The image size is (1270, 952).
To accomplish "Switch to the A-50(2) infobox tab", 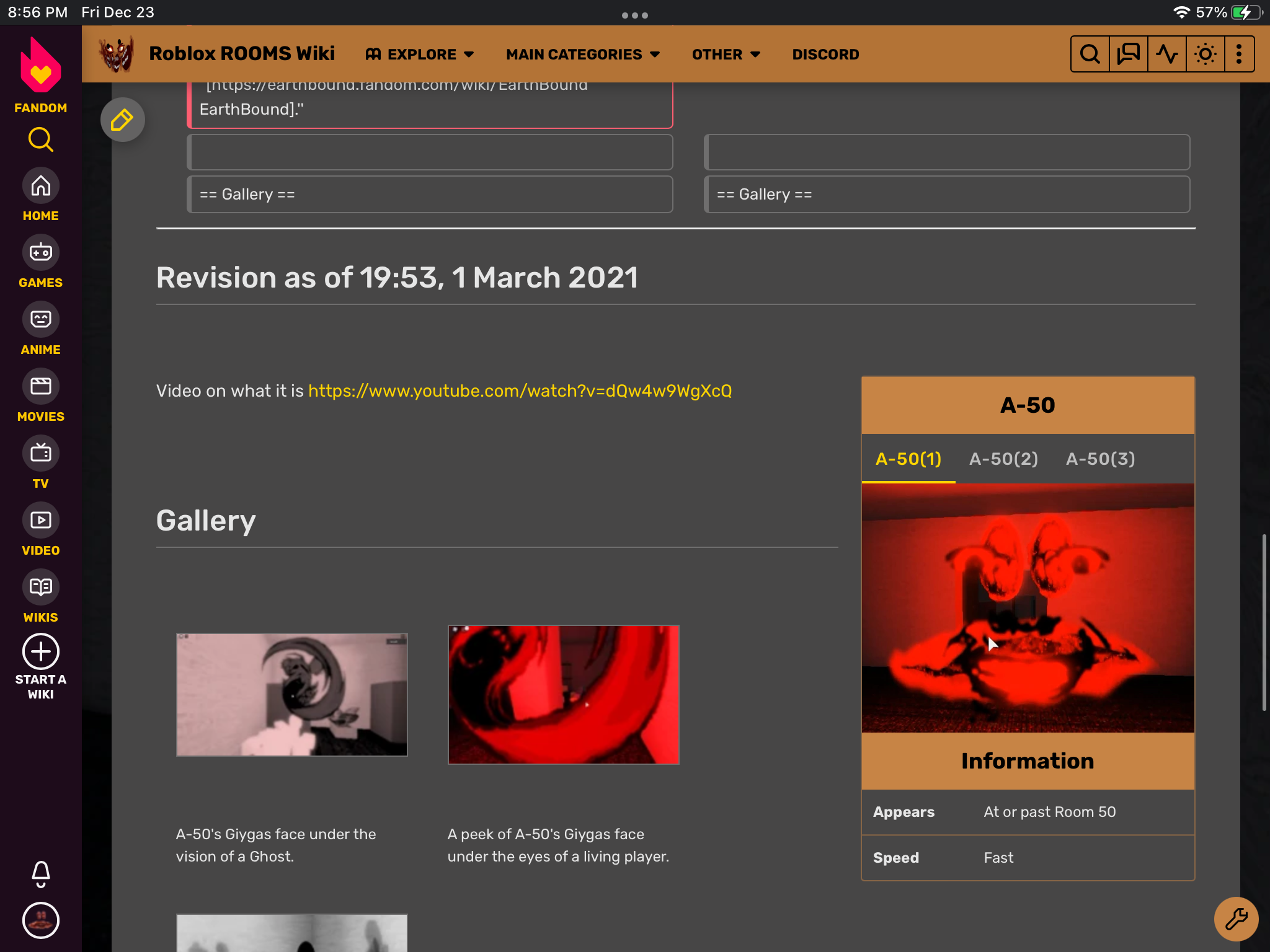I will click(x=1003, y=459).
